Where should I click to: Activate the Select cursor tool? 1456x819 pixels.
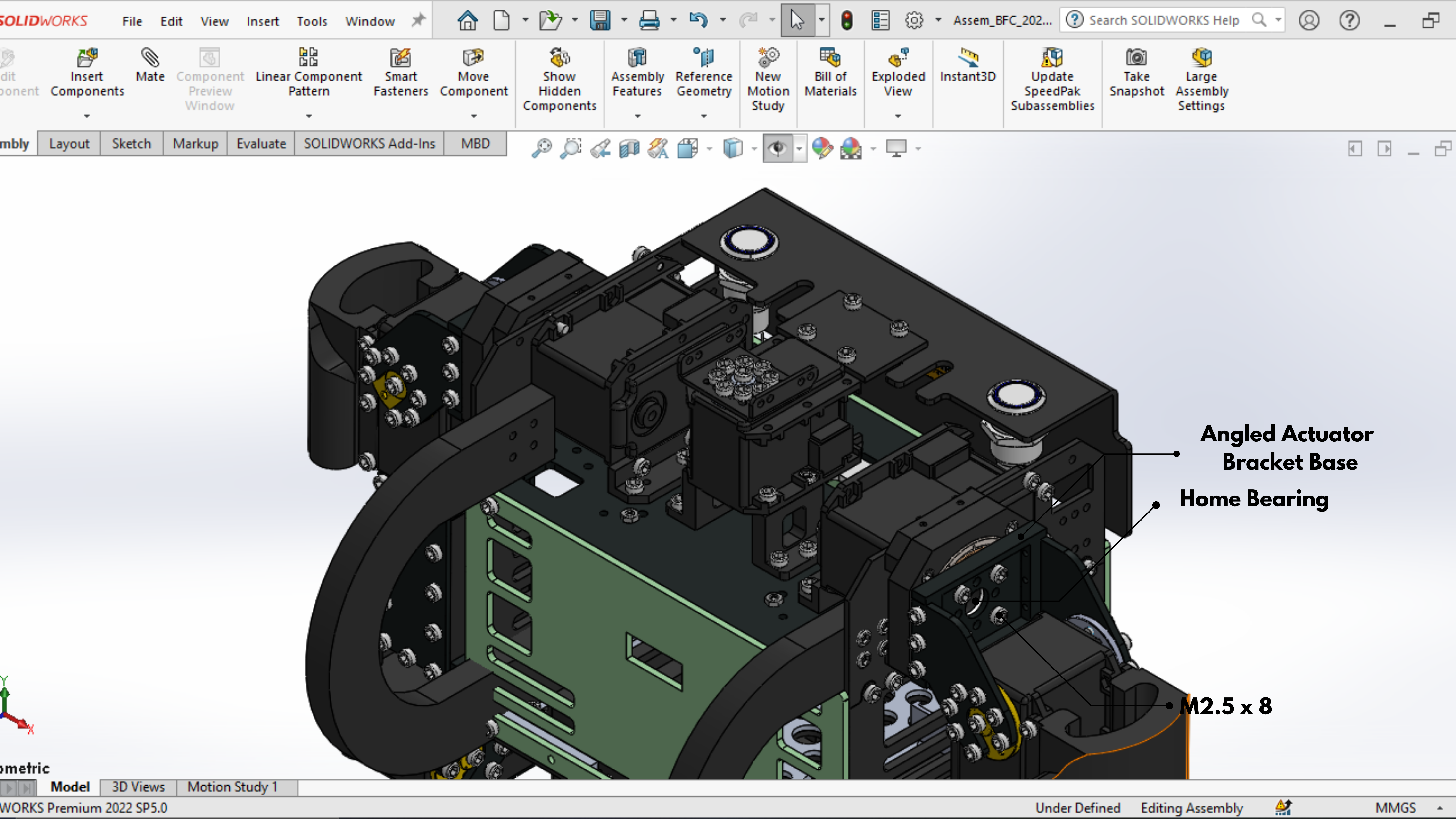pos(797,20)
